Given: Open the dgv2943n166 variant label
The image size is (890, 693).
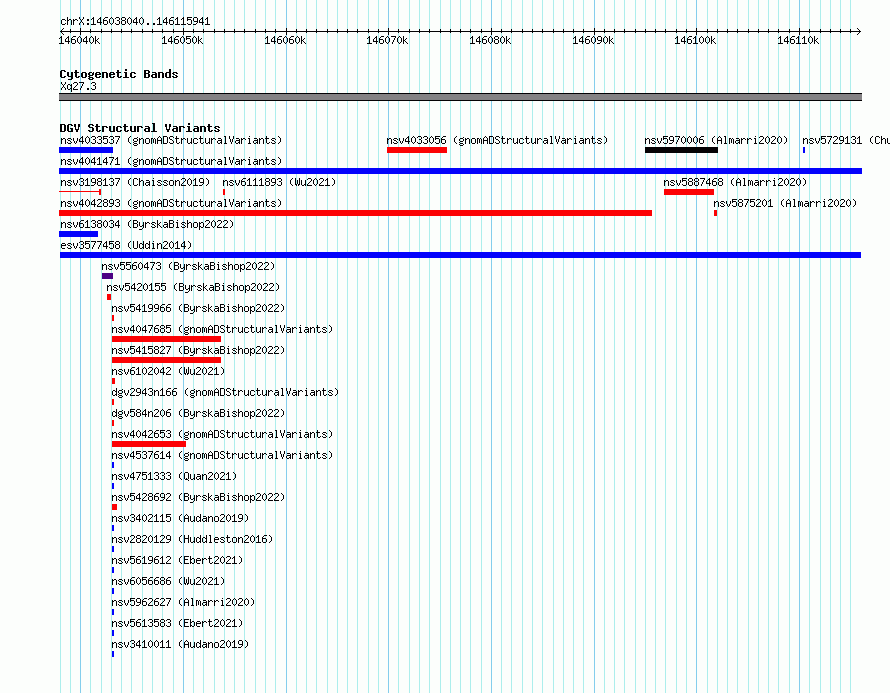Looking at the screenshot, I should point(225,392).
